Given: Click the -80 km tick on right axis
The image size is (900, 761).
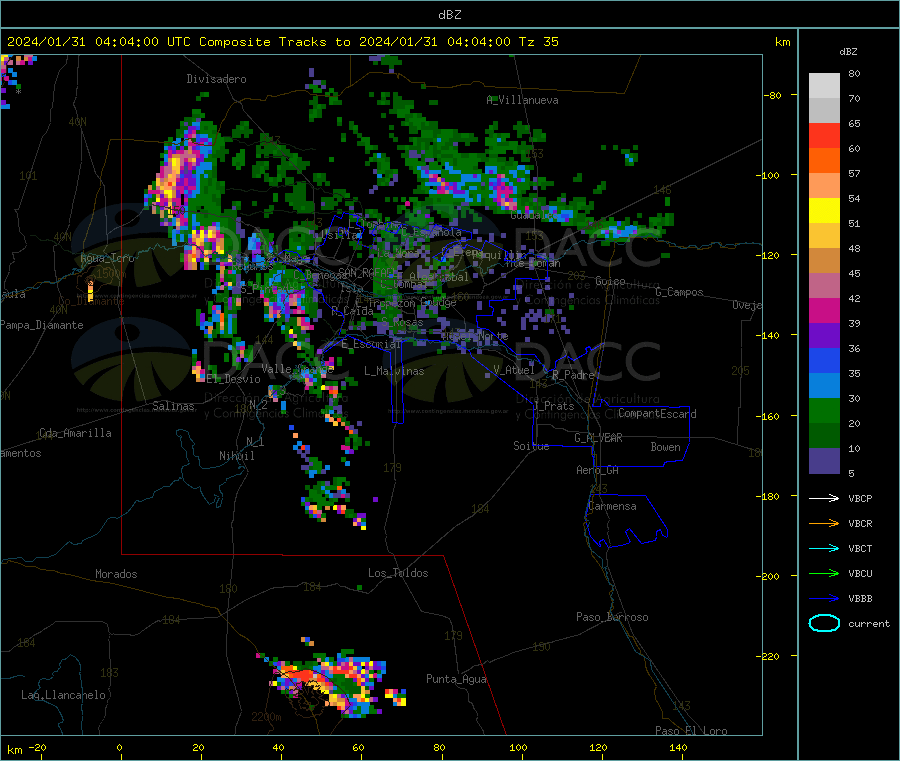Looking at the screenshot, I should [773, 95].
